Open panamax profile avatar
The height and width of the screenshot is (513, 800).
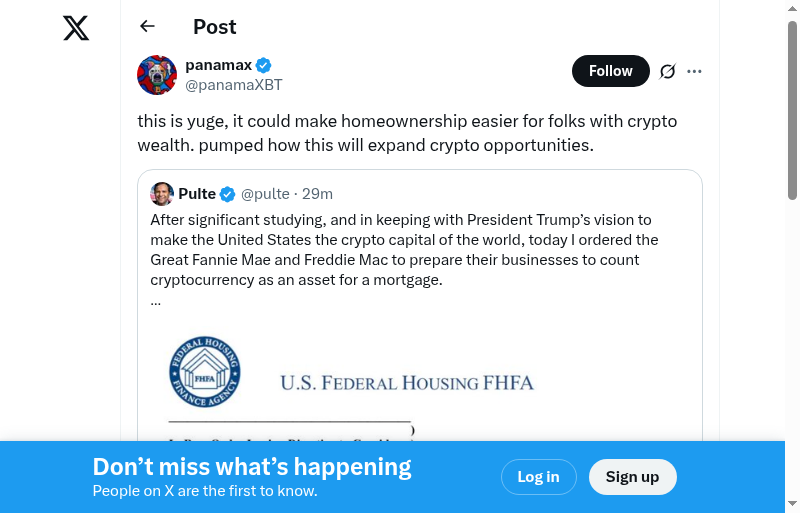tap(157, 75)
